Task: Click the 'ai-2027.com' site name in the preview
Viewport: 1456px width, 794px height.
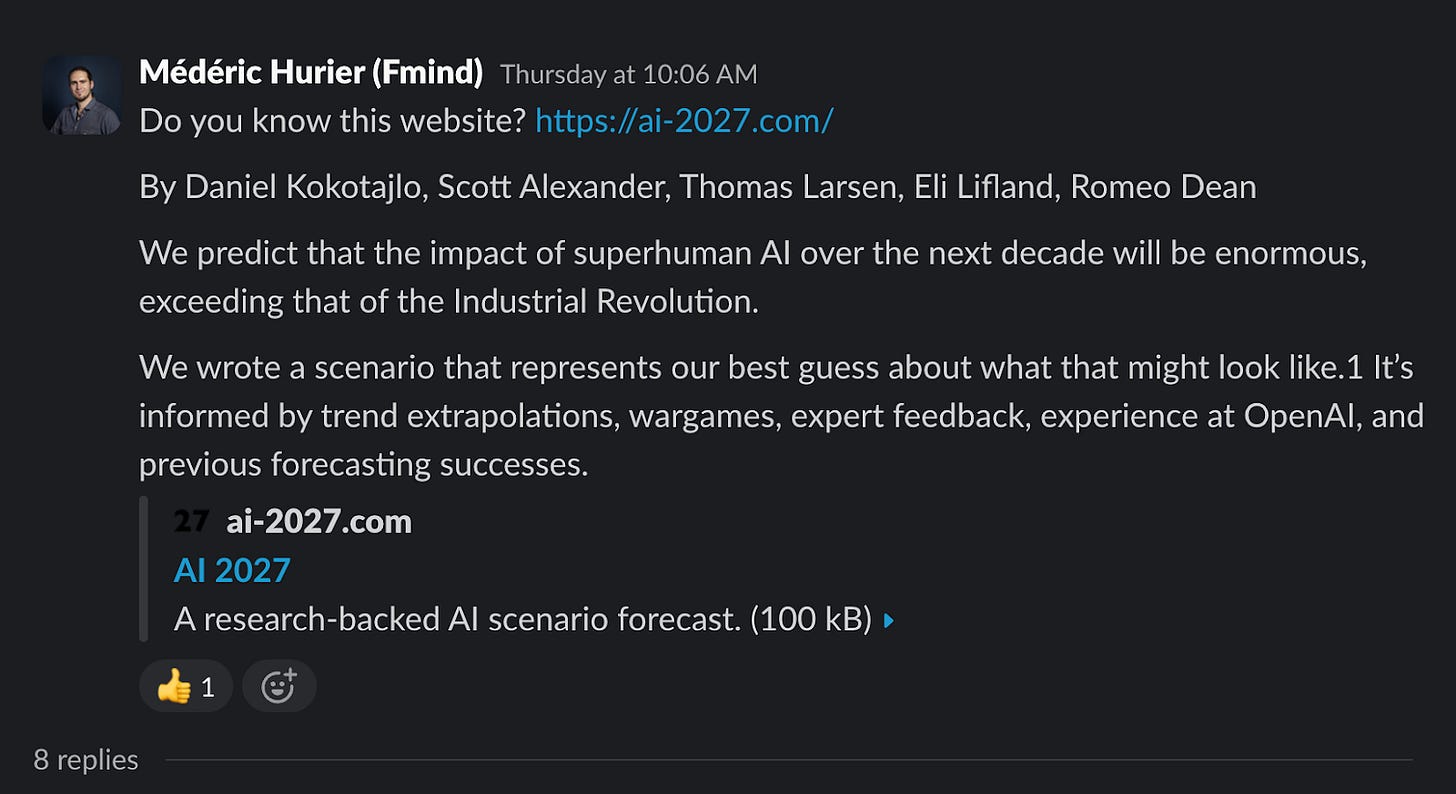Action: [319, 520]
